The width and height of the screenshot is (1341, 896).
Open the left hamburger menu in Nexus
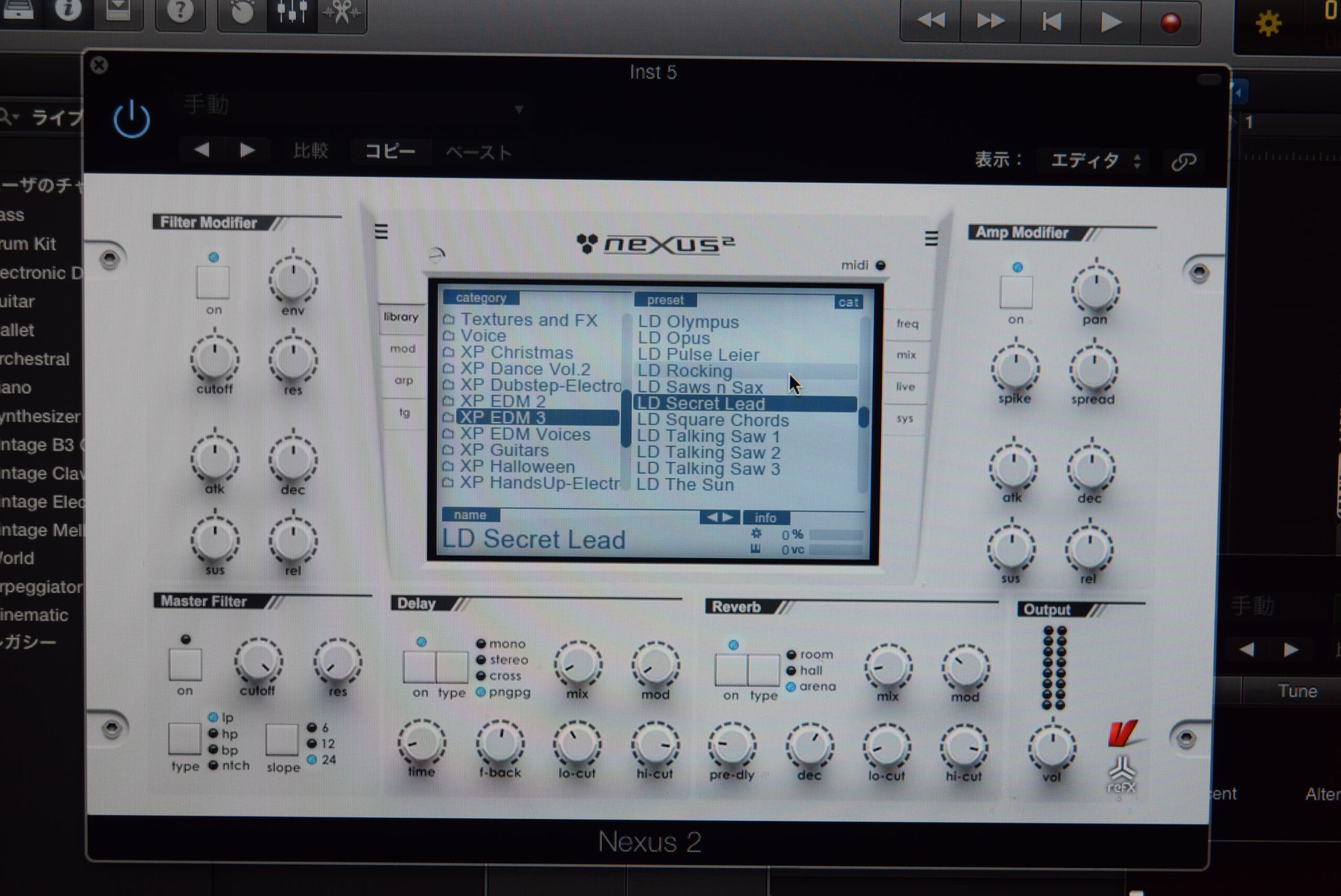coord(381,231)
